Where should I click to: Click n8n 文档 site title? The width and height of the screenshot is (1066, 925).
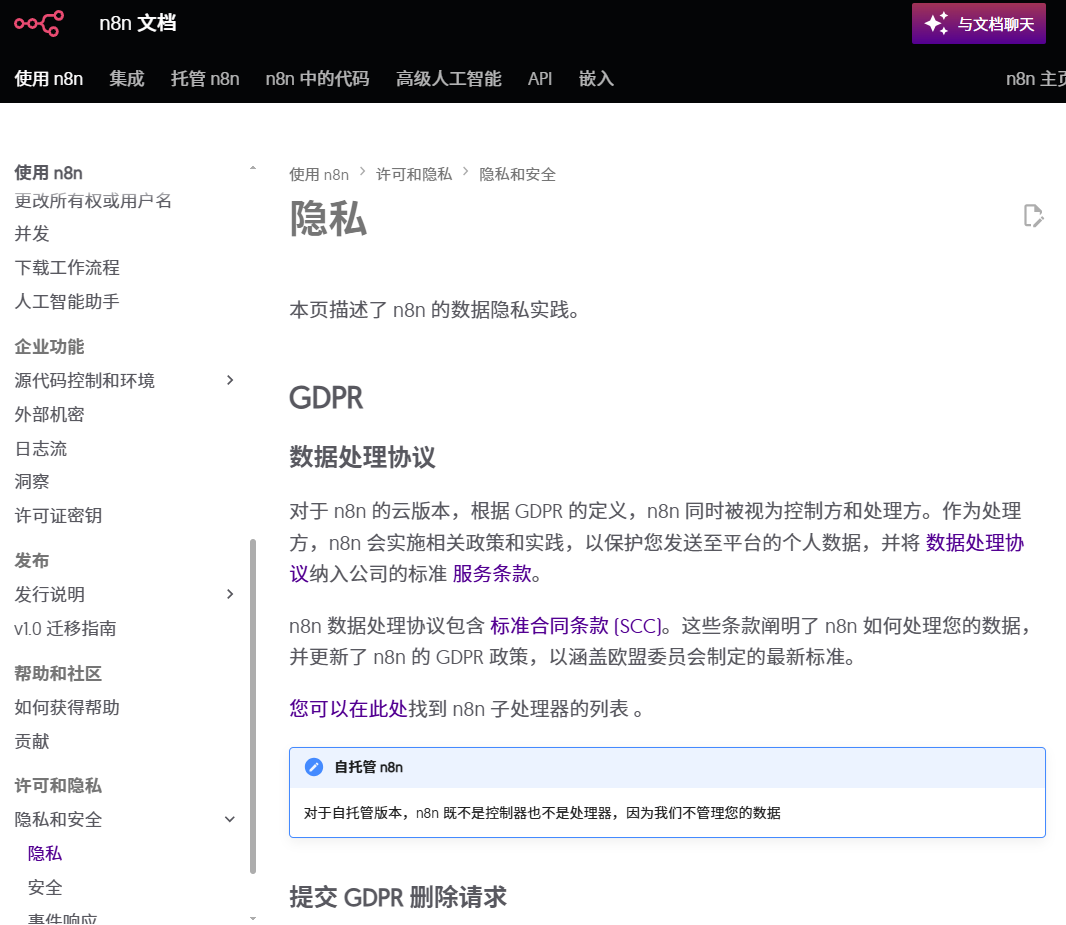click(138, 23)
